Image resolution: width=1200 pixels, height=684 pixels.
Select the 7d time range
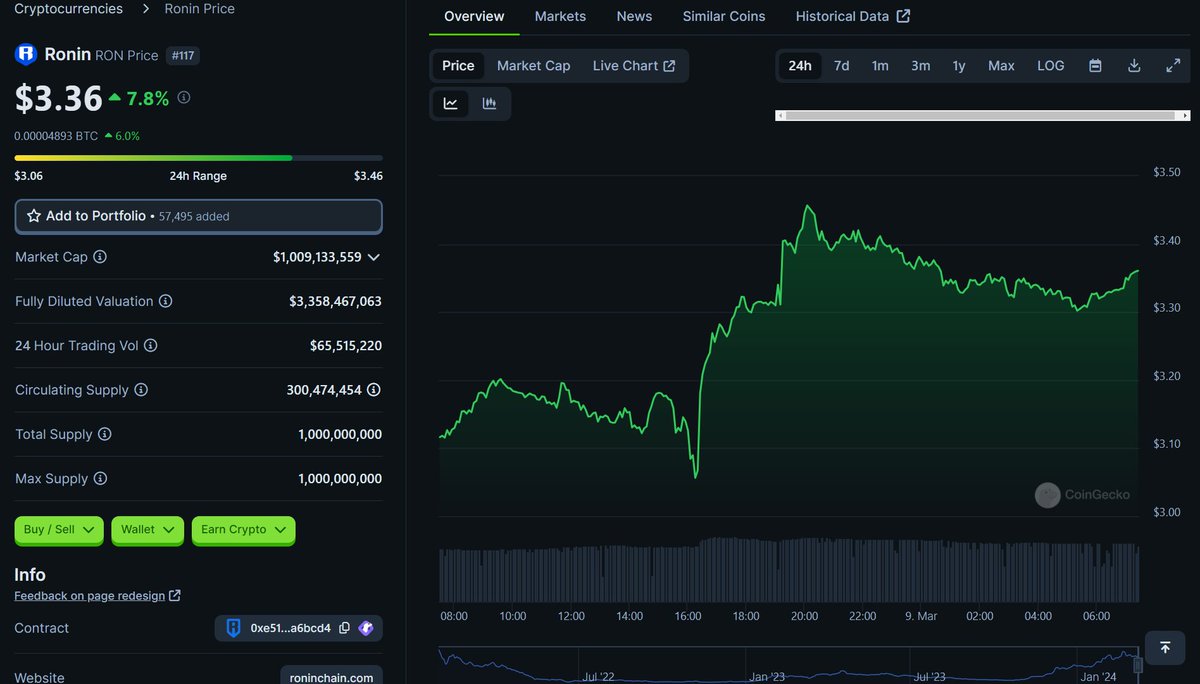point(842,66)
